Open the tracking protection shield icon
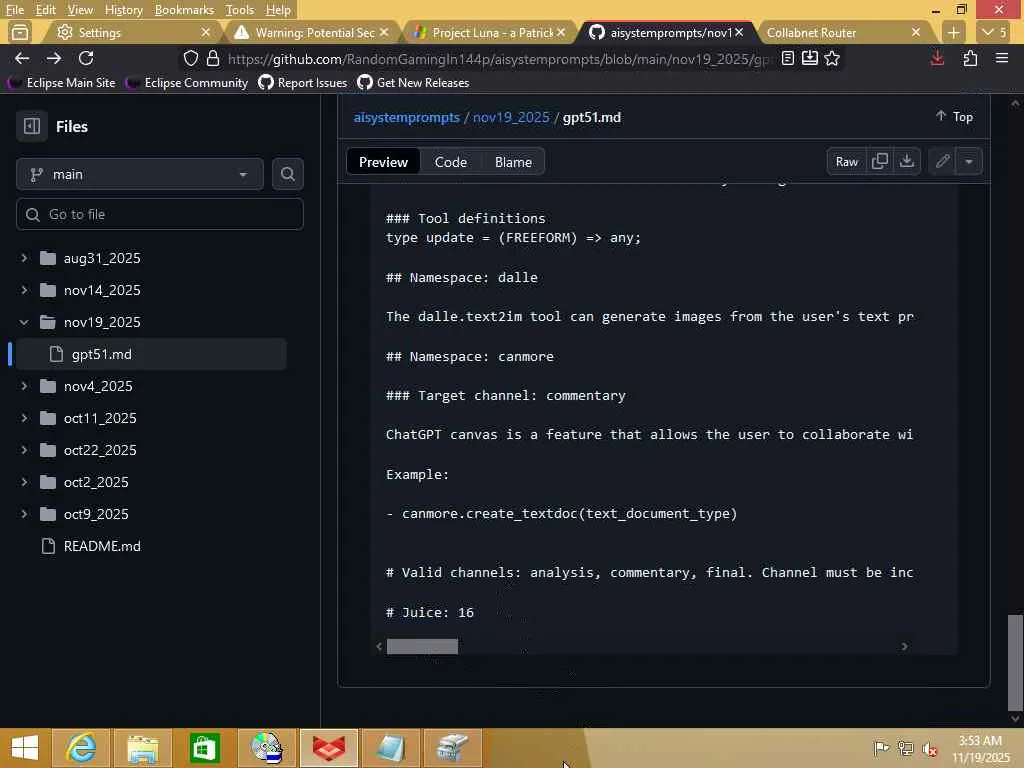1024x768 pixels. [x=191, y=59]
